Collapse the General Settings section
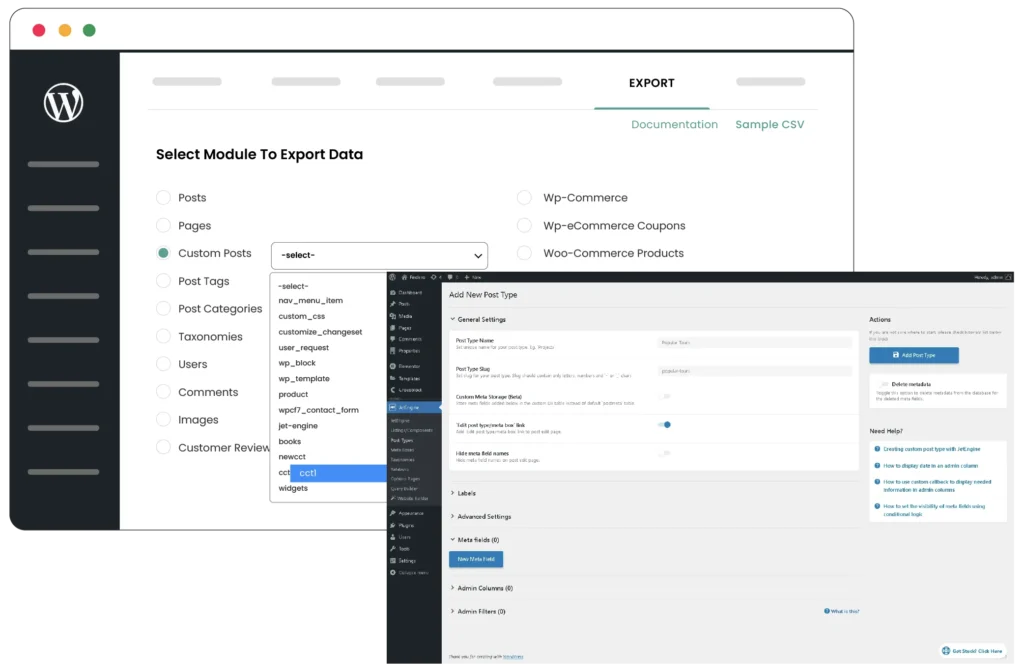Image resolution: width=1024 pixels, height=672 pixels. point(478,320)
